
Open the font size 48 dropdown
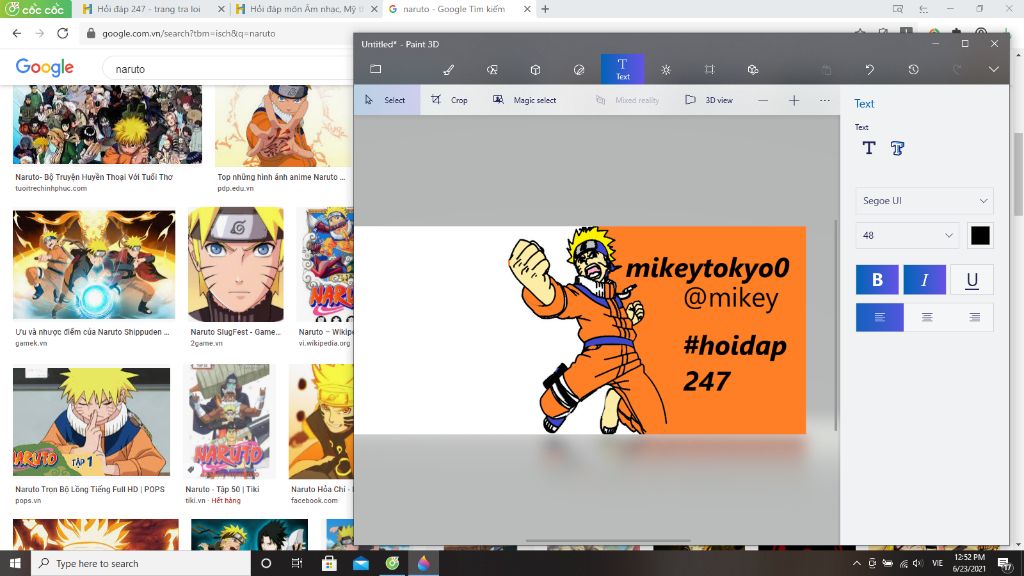[906, 235]
